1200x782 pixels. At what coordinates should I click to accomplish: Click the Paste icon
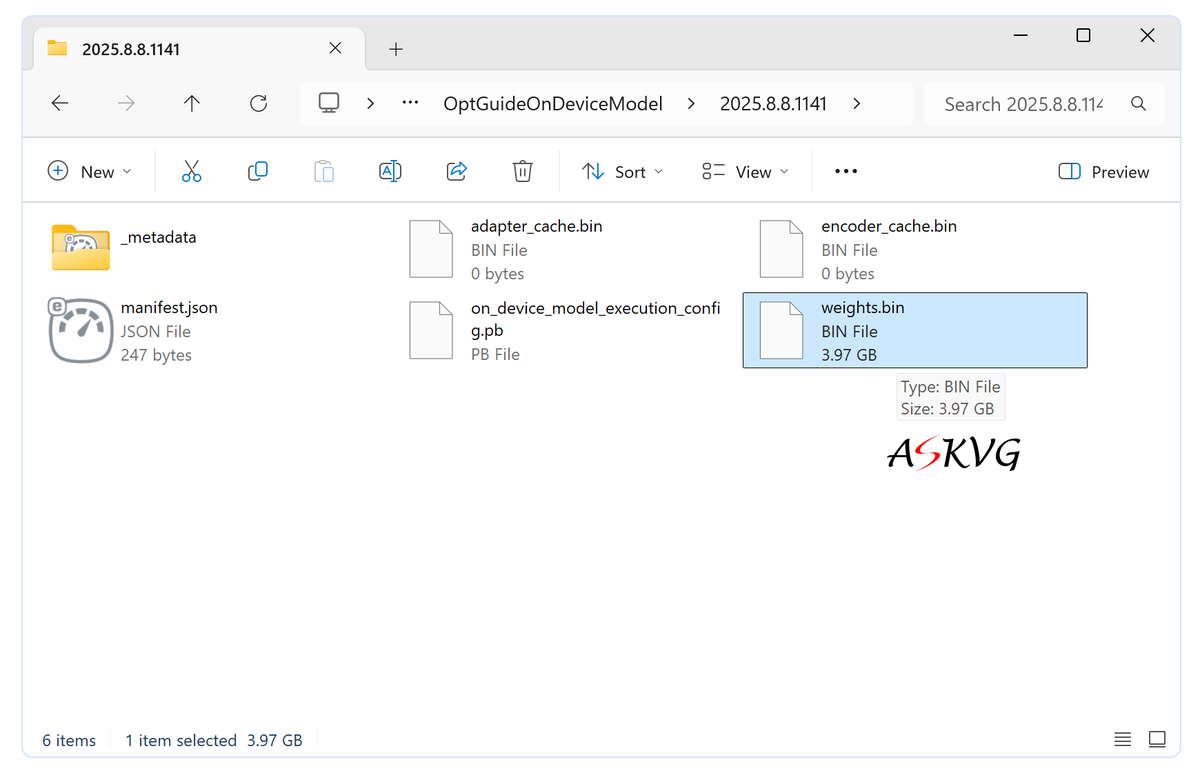point(323,171)
